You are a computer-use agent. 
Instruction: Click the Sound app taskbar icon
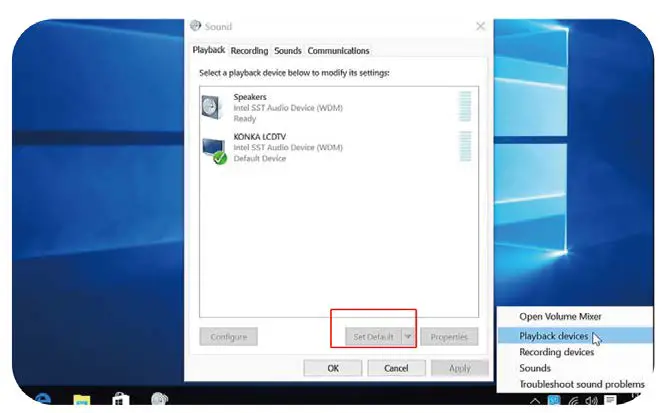click(160, 398)
